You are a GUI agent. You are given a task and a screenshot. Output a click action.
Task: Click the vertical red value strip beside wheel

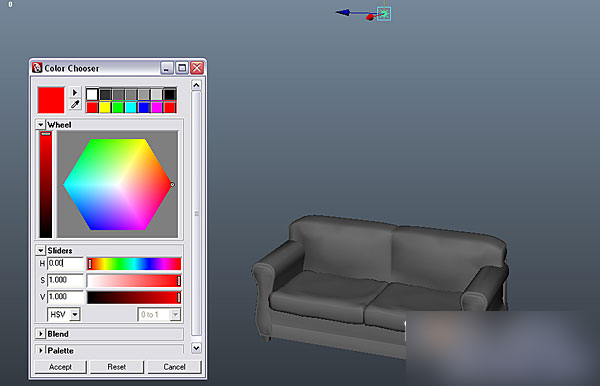pyautogui.click(x=46, y=184)
